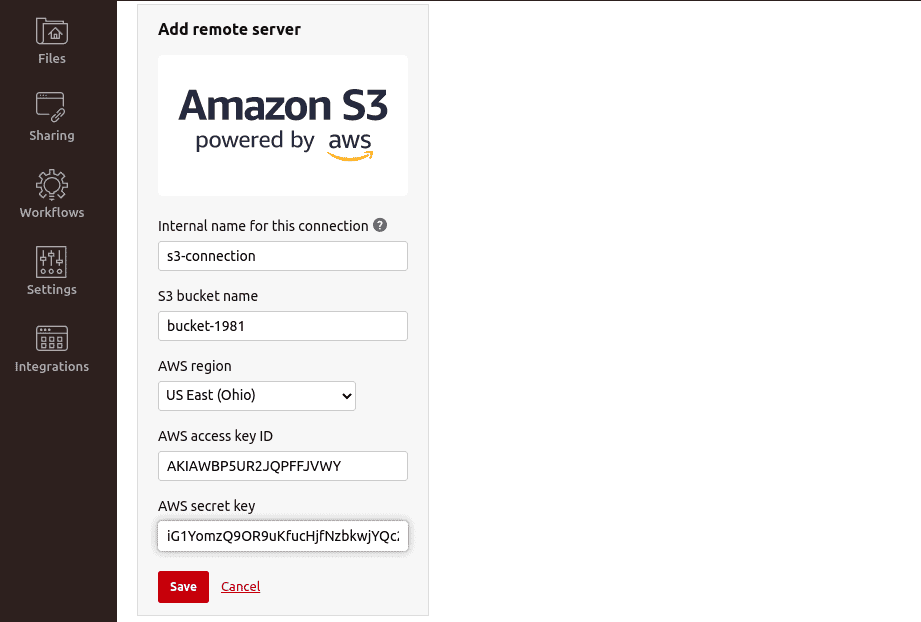
Task: Click the 'Internal name for this connection' label
Action: pos(263,226)
